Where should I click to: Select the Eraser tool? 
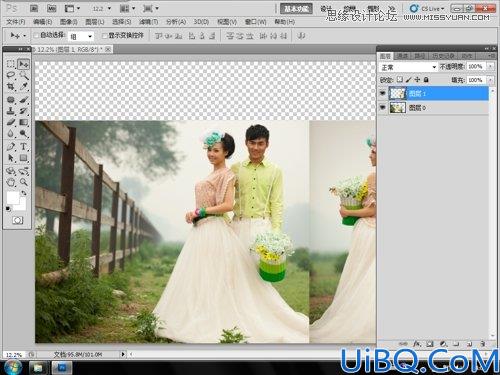tap(11, 122)
